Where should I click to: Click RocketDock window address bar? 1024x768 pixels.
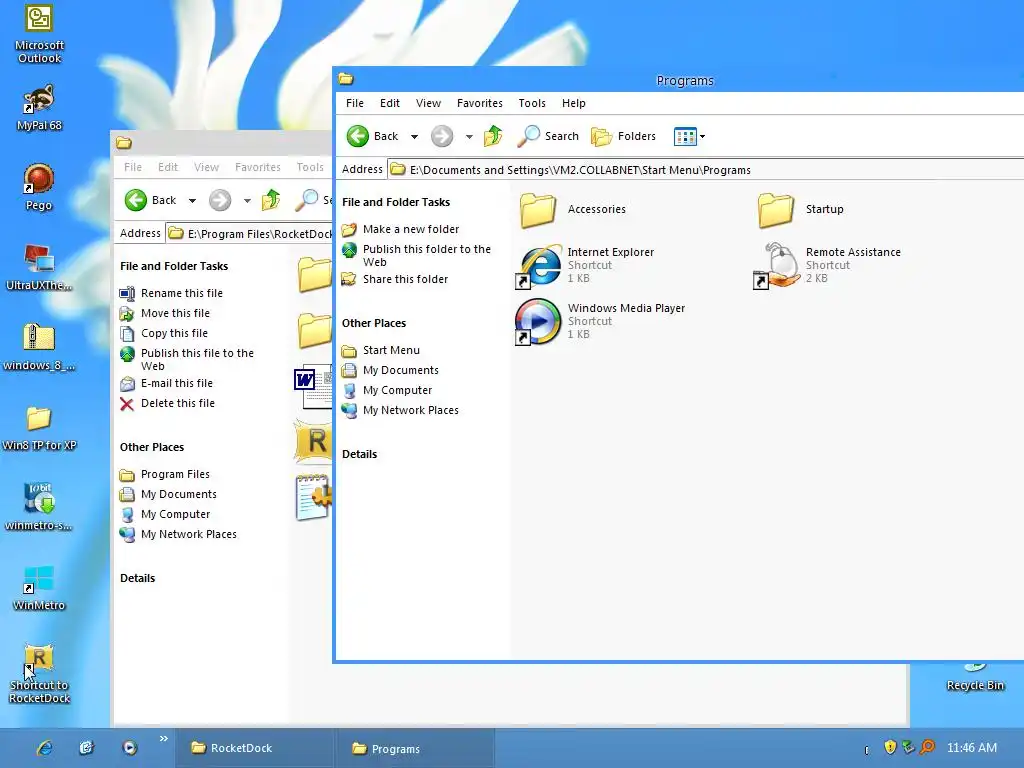point(249,234)
